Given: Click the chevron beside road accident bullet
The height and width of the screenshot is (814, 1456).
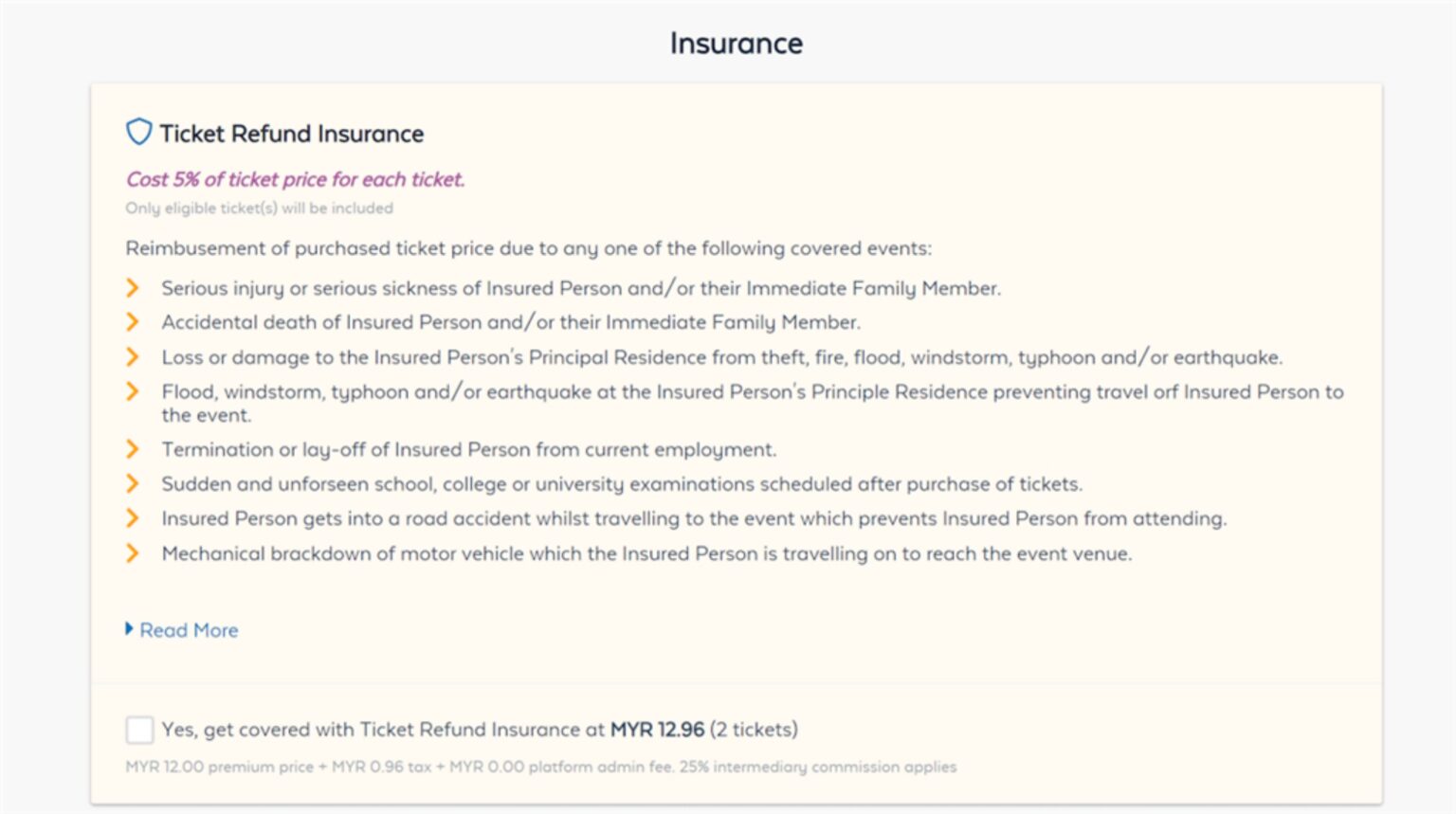Looking at the screenshot, I should click(x=132, y=518).
